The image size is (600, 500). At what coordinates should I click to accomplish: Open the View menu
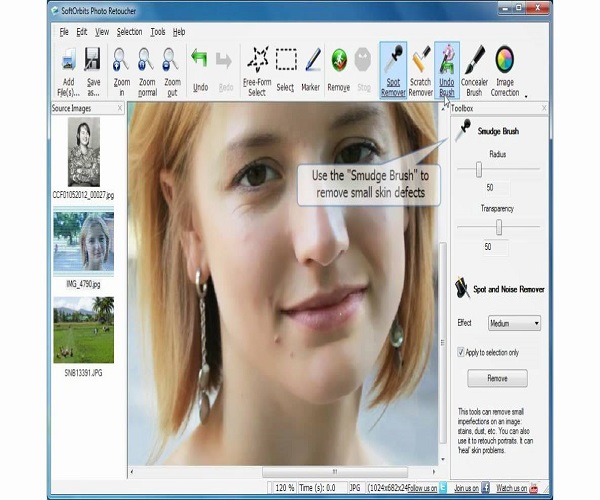click(102, 32)
